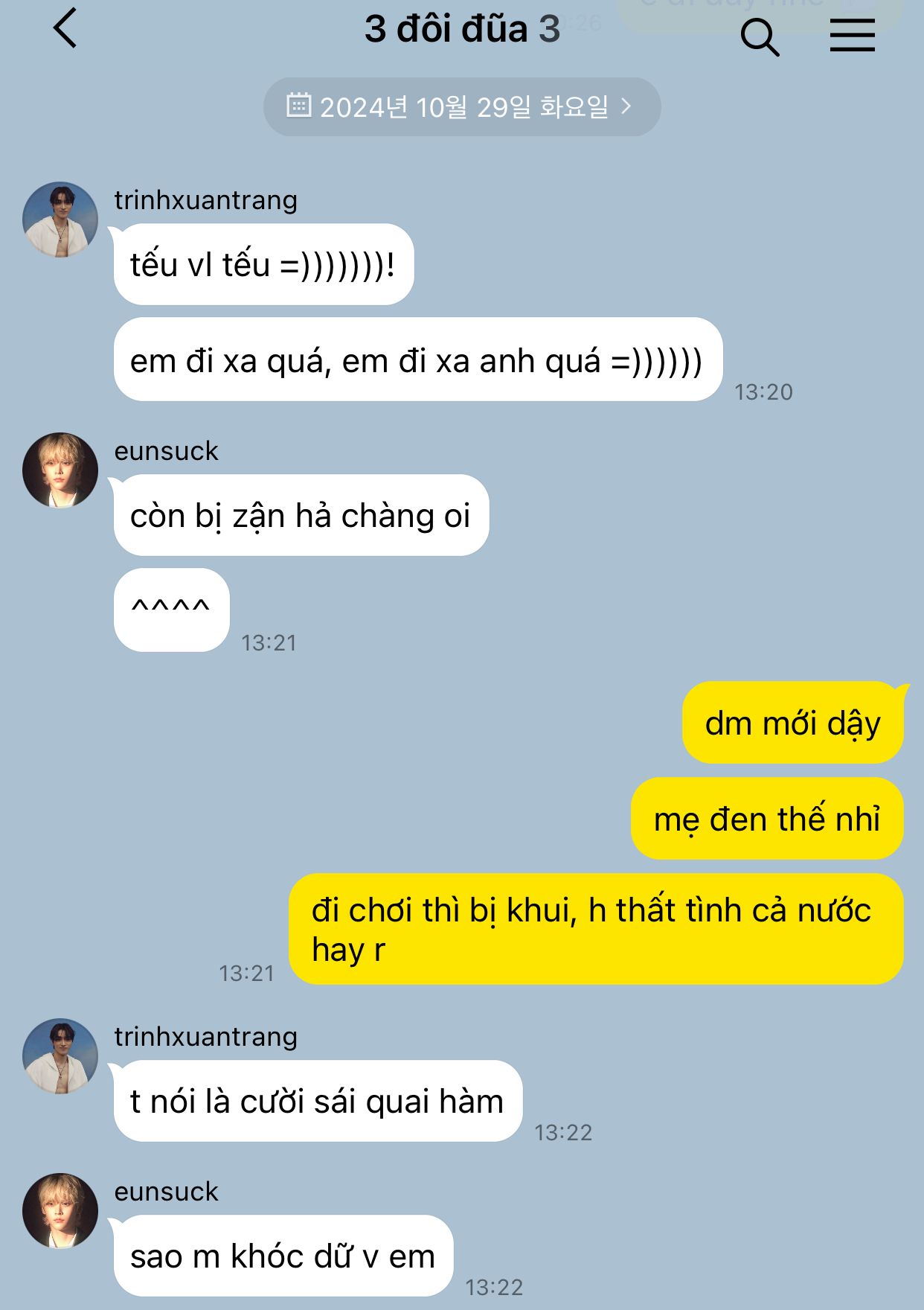
Task: Select message 'em đi xa quá, em đi xa anh quá'
Action: coord(418,360)
